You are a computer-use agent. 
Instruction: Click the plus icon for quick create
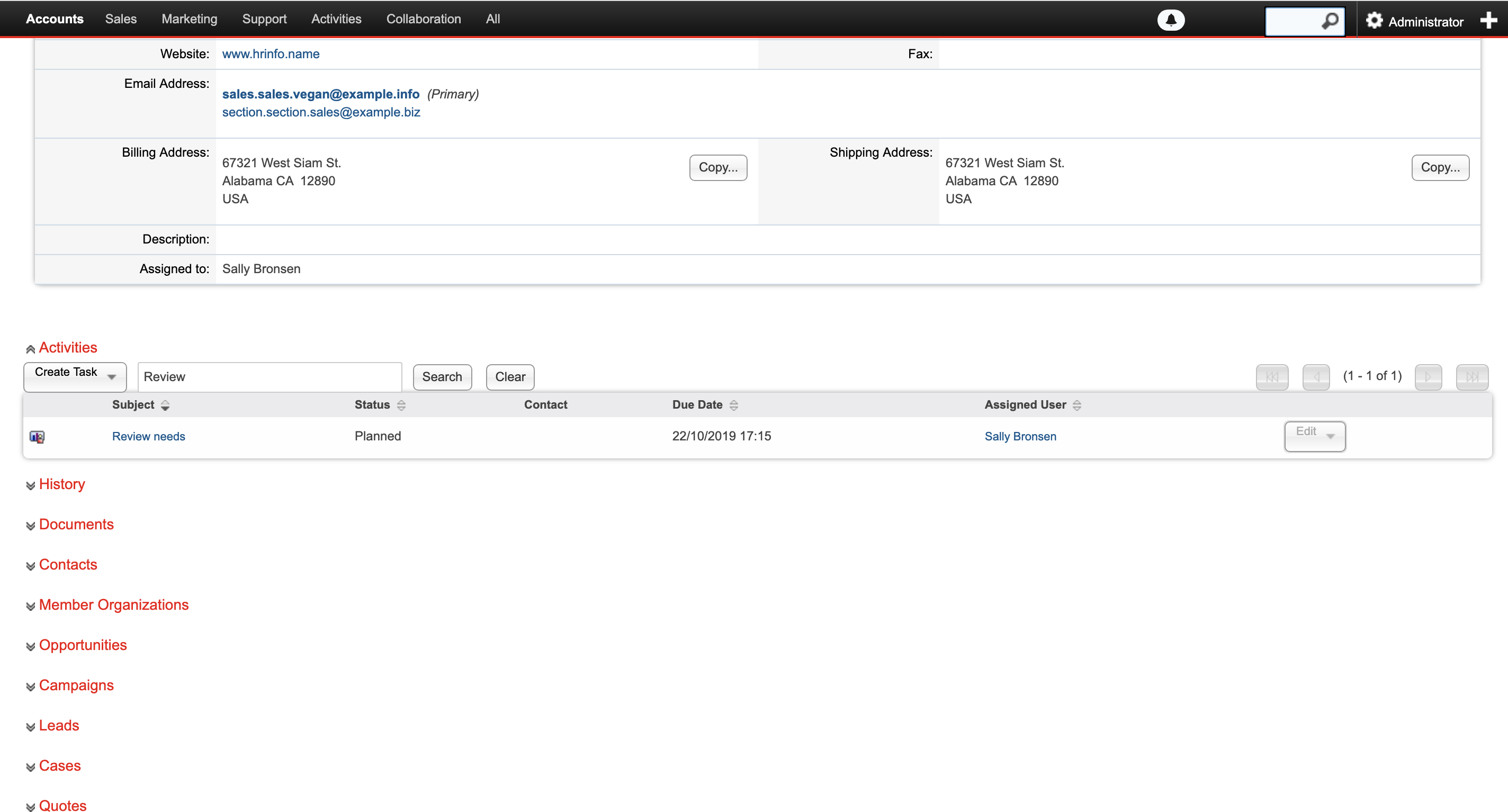[1489, 20]
